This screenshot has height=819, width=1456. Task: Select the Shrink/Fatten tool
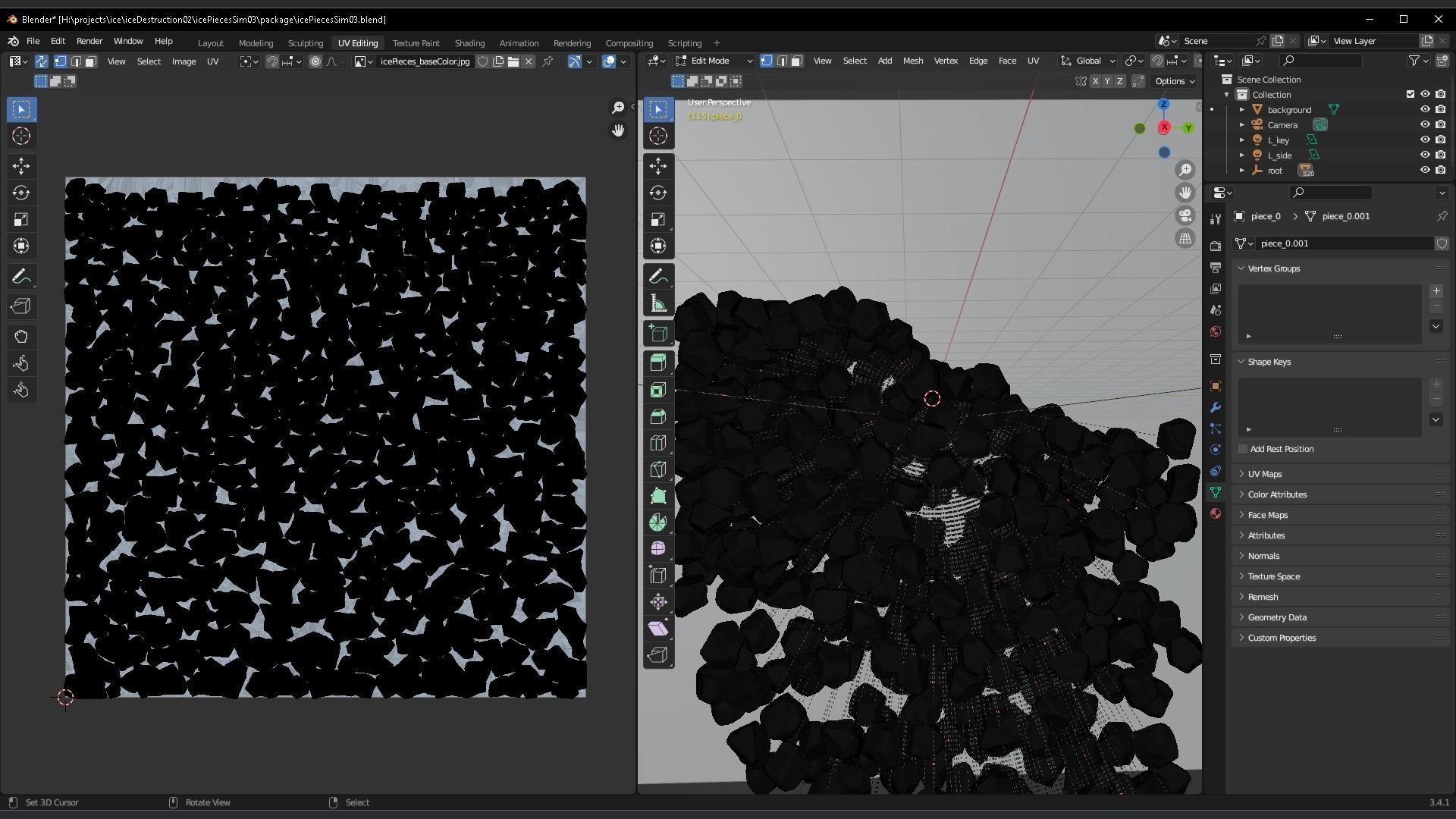658,602
